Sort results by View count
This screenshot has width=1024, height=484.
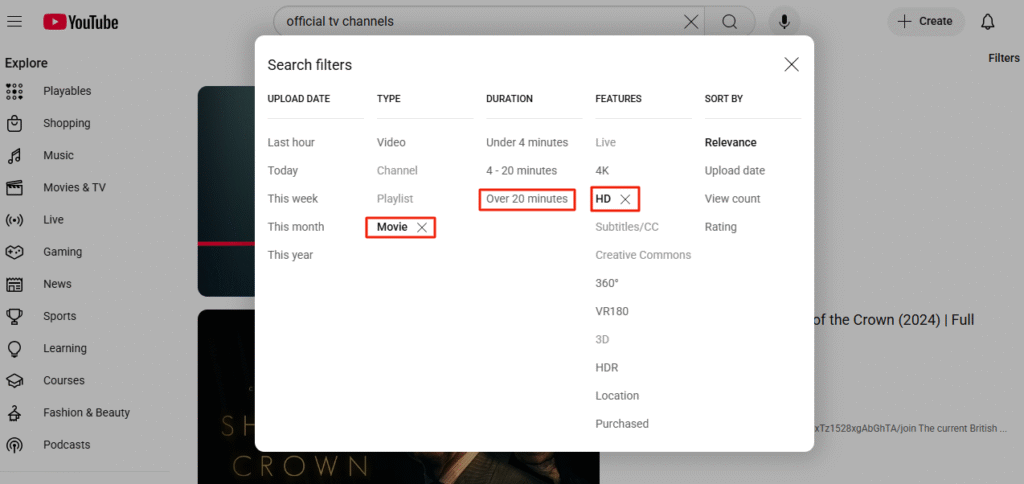coord(732,199)
